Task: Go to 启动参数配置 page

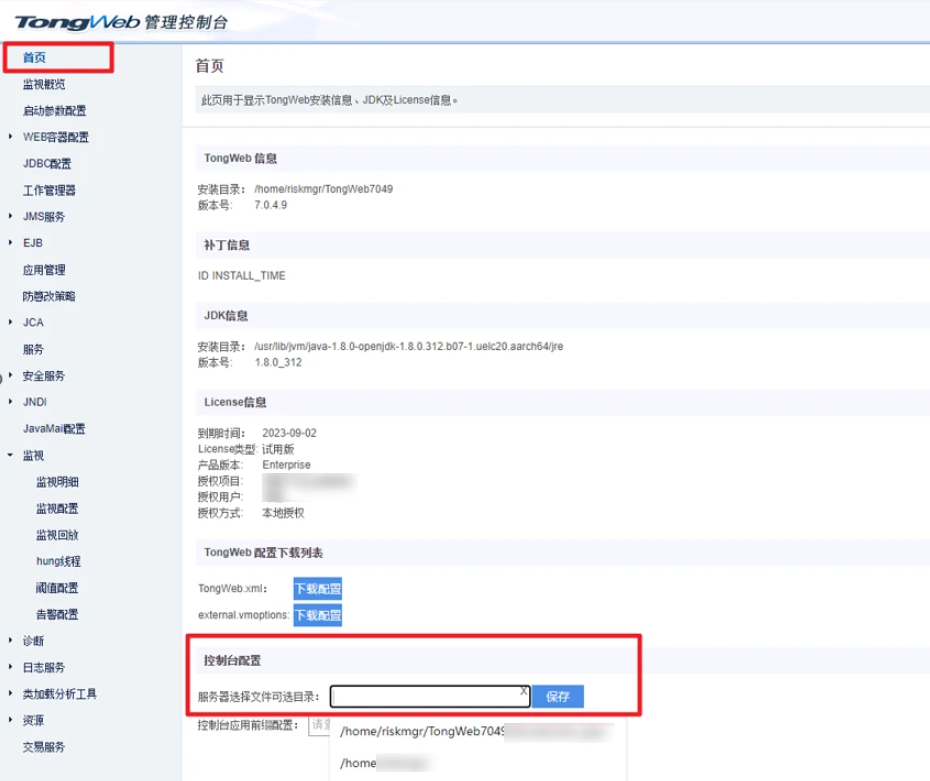Action: point(54,111)
